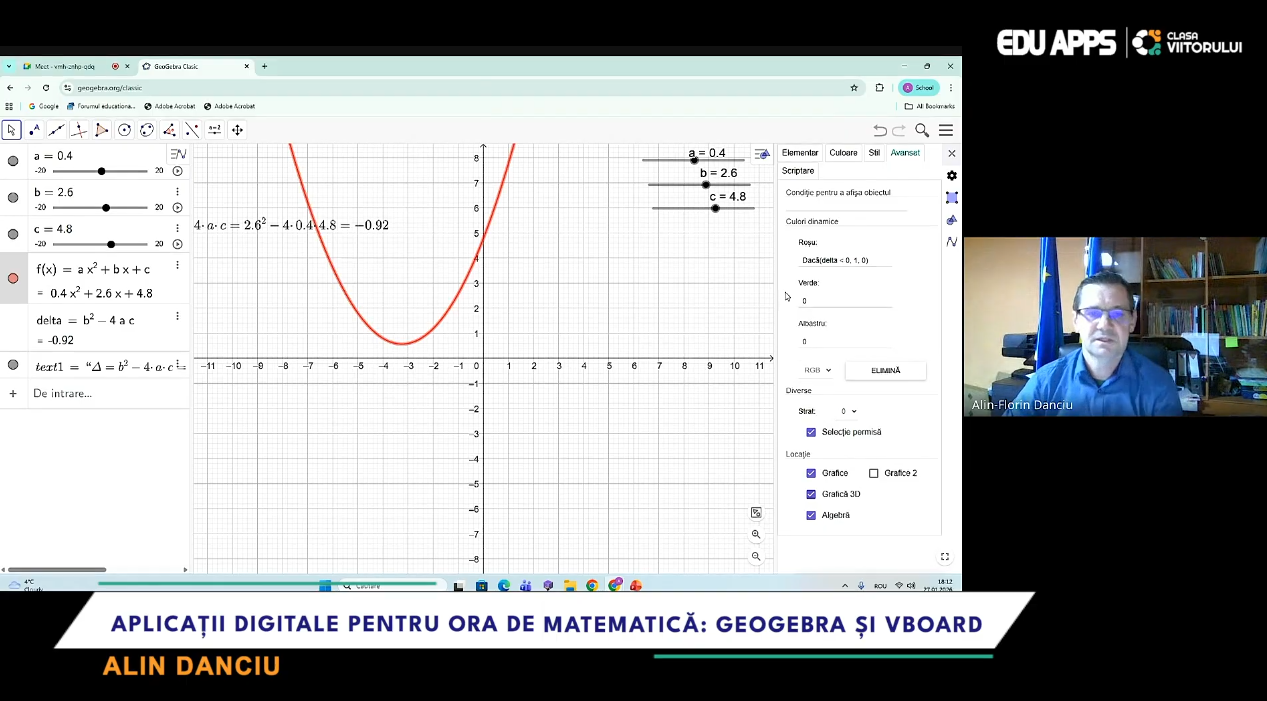
Task: Select the Point tool
Action: [35, 130]
